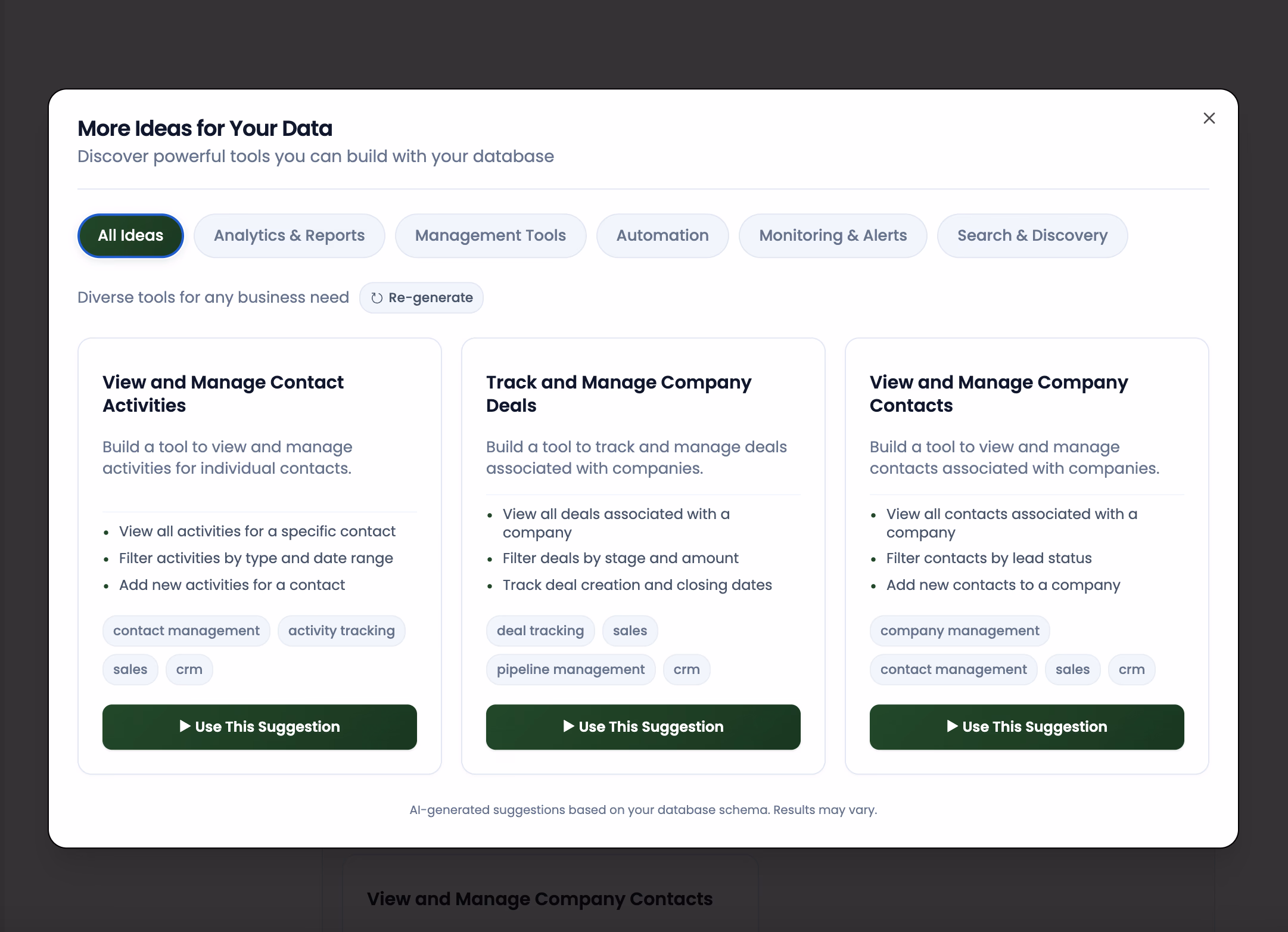The image size is (1288, 932).
Task: Use This Suggestion for Company Deals
Action: click(643, 726)
